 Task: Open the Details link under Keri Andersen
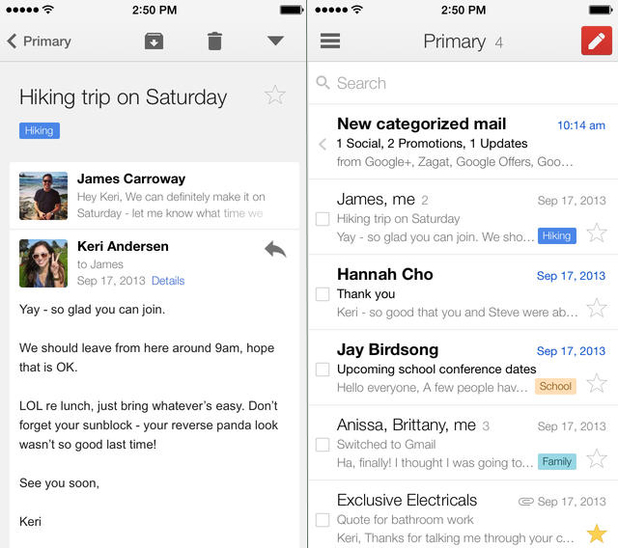168,281
